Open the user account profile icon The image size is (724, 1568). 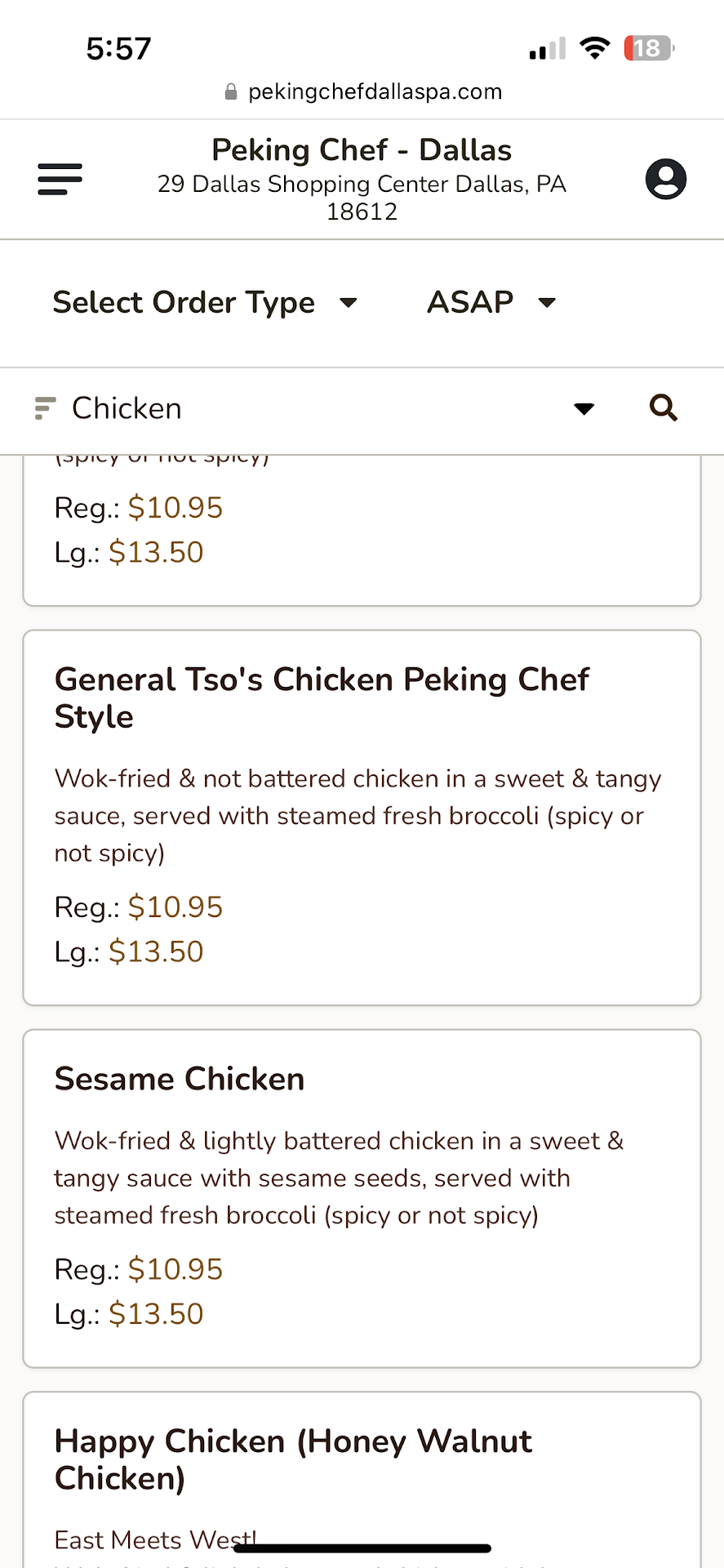[665, 179]
